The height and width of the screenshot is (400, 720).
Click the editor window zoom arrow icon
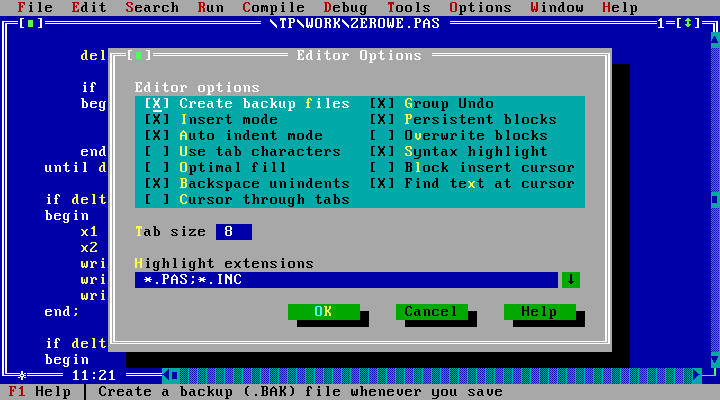coord(689,24)
